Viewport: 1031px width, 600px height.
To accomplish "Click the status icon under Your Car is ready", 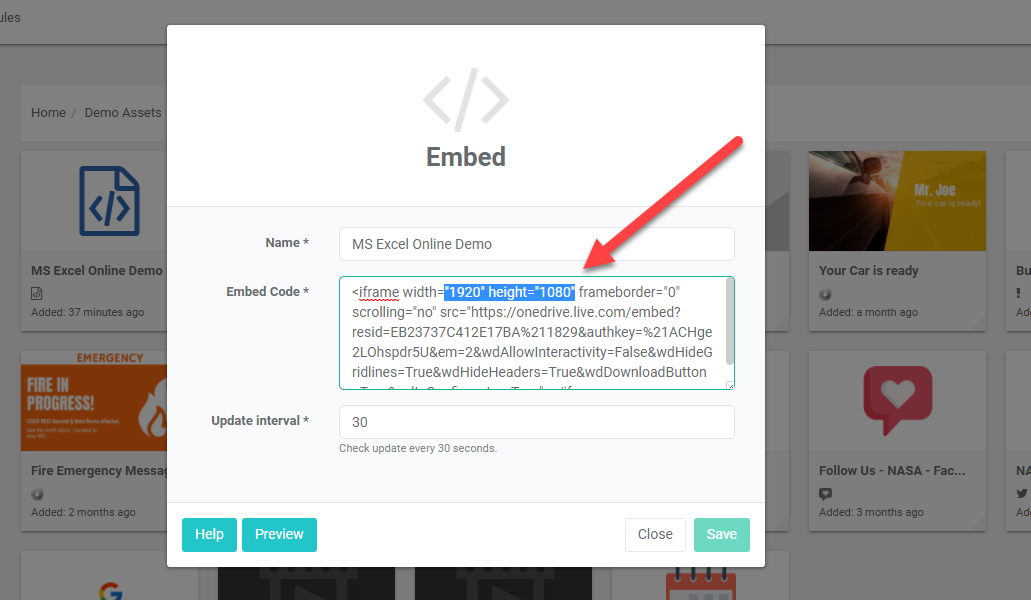I will [x=825, y=294].
